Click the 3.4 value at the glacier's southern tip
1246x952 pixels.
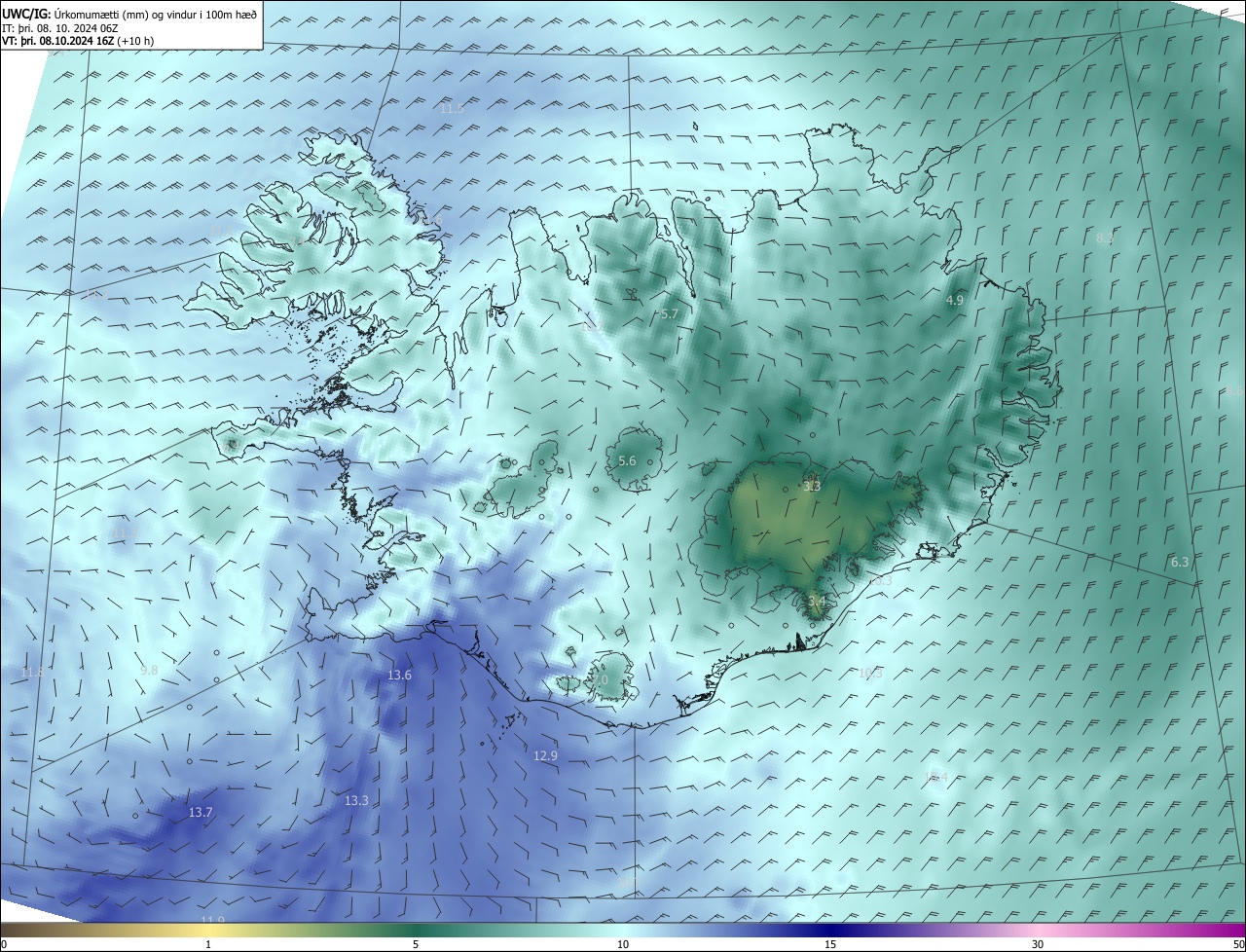tap(816, 602)
